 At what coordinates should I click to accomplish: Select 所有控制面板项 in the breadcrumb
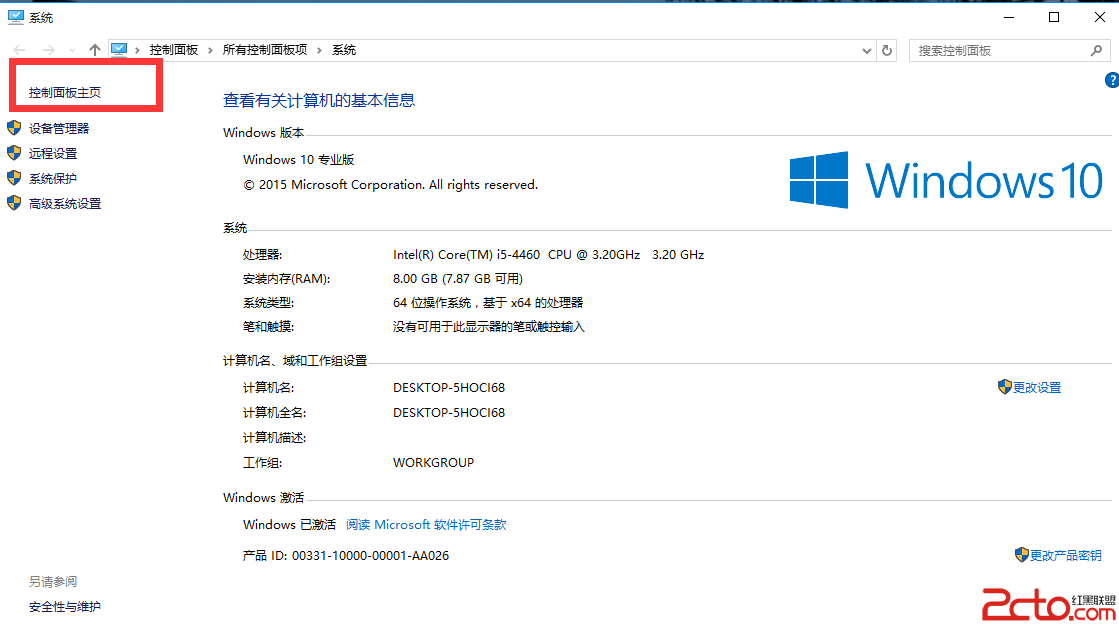pyautogui.click(x=266, y=49)
